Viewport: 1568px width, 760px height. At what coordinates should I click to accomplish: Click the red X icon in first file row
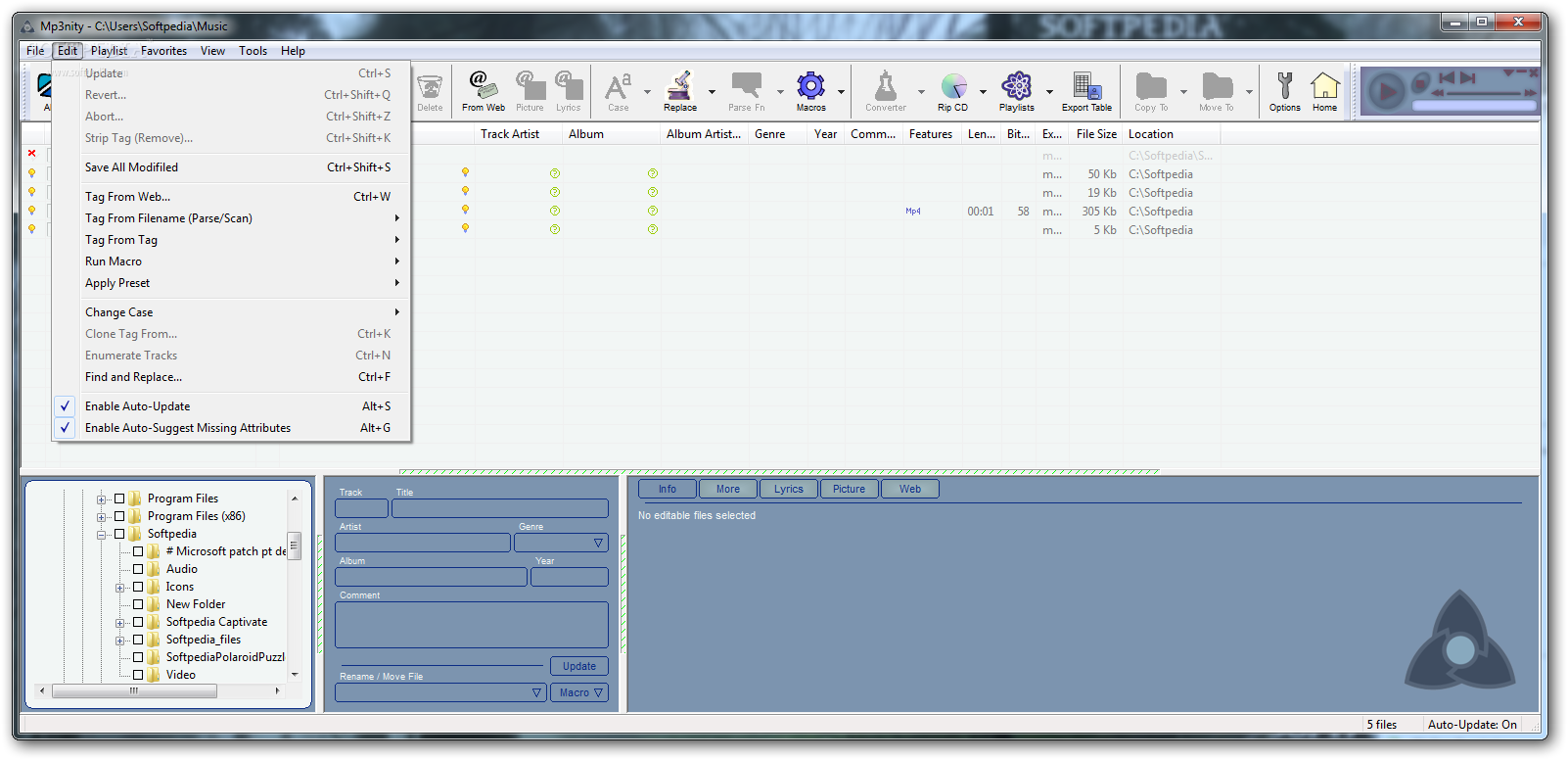31,154
